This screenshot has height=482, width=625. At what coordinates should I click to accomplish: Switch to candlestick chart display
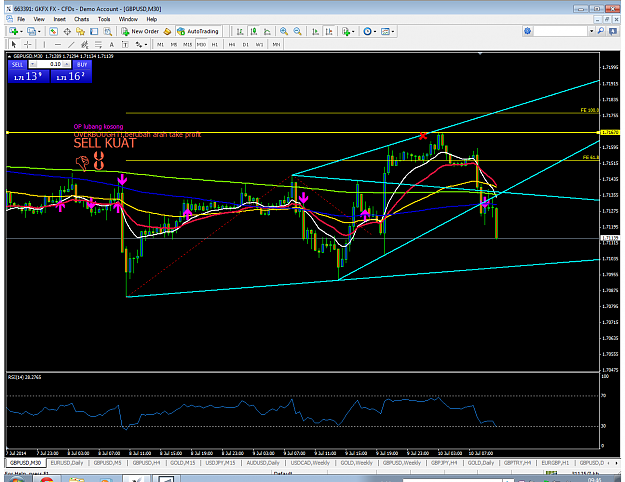point(254,31)
